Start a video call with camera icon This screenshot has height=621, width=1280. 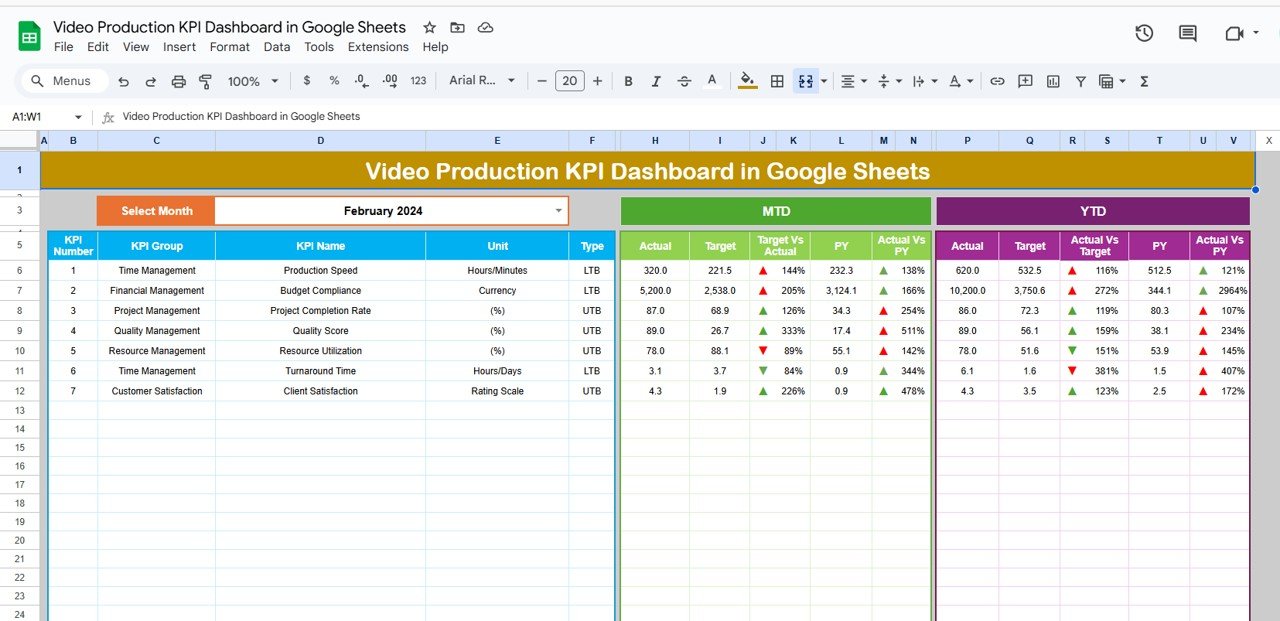click(1234, 33)
